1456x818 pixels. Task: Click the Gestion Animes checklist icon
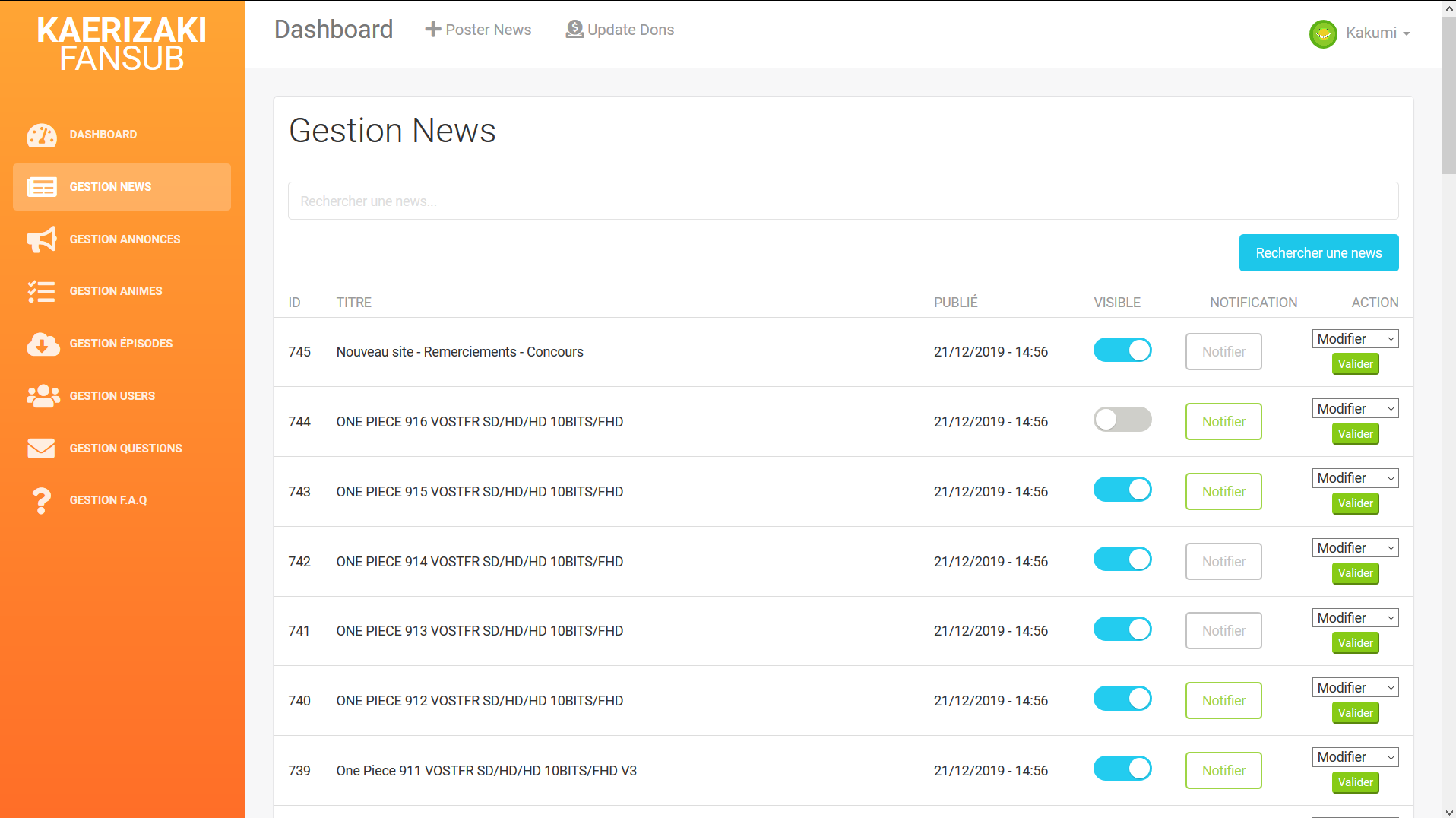tap(42, 291)
